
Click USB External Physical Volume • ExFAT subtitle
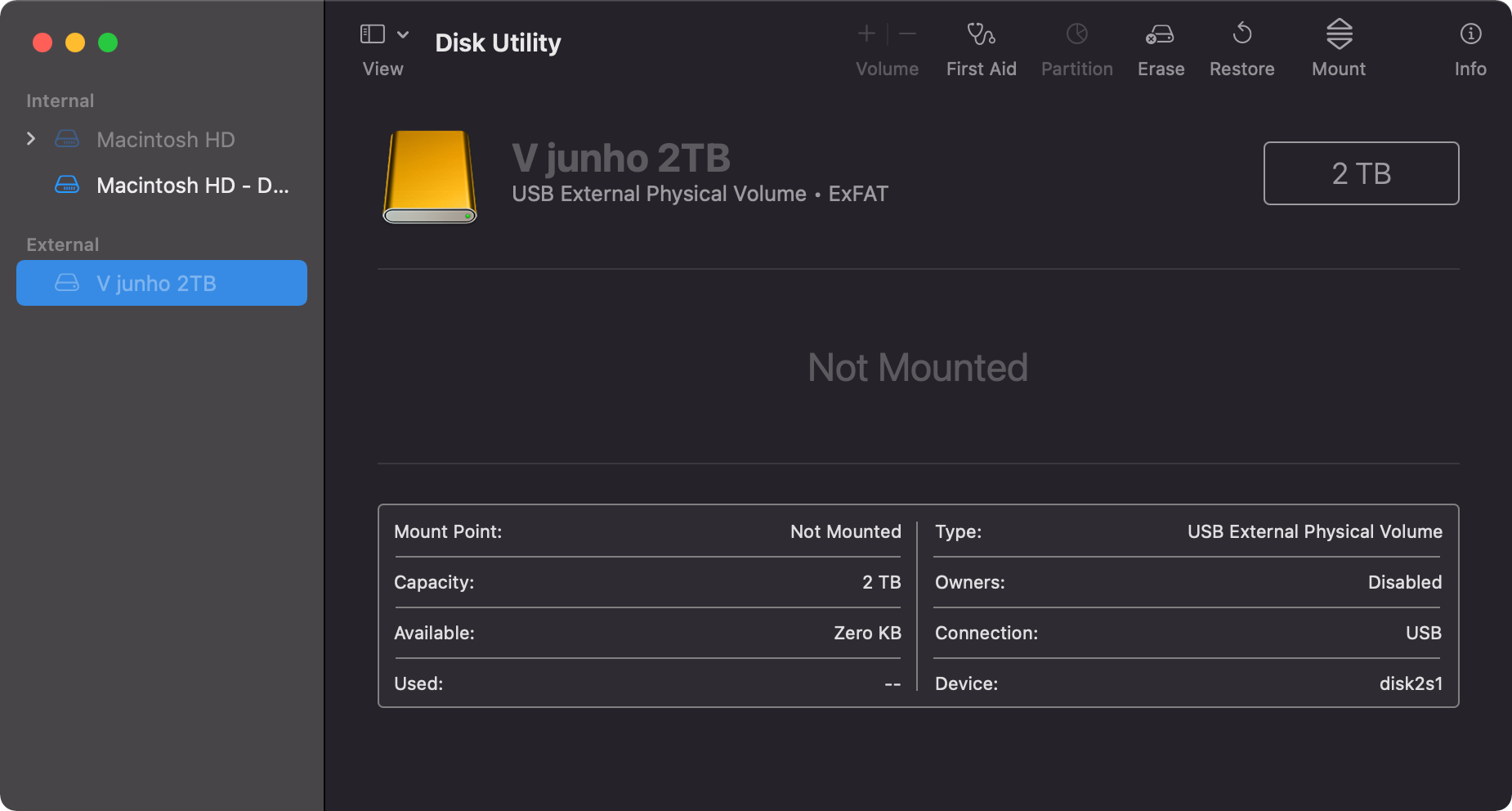tap(700, 194)
